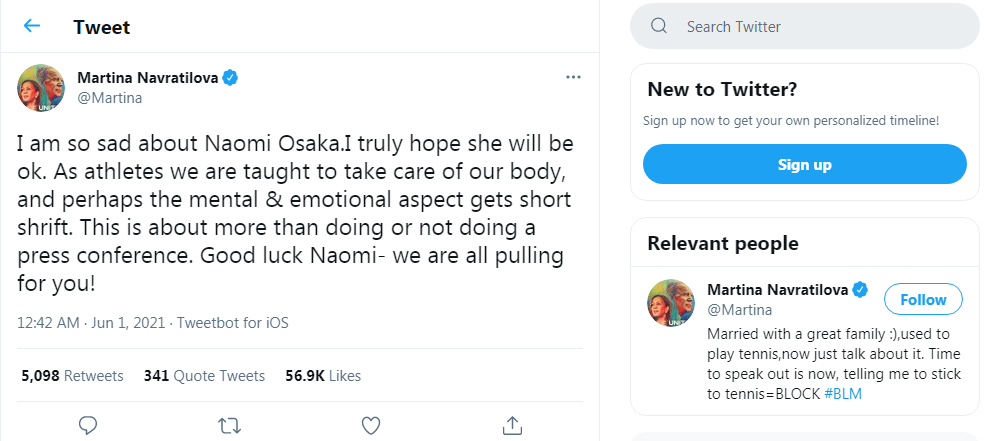Click verified badge beside tweet author name
The width and height of the screenshot is (1006, 441).
229,78
